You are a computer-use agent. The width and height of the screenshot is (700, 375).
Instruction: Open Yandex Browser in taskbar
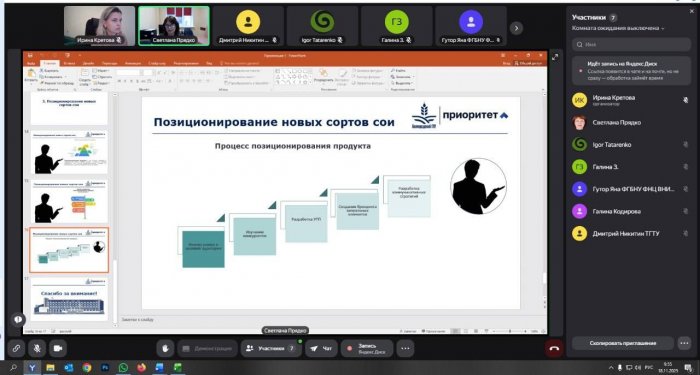point(32,368)
